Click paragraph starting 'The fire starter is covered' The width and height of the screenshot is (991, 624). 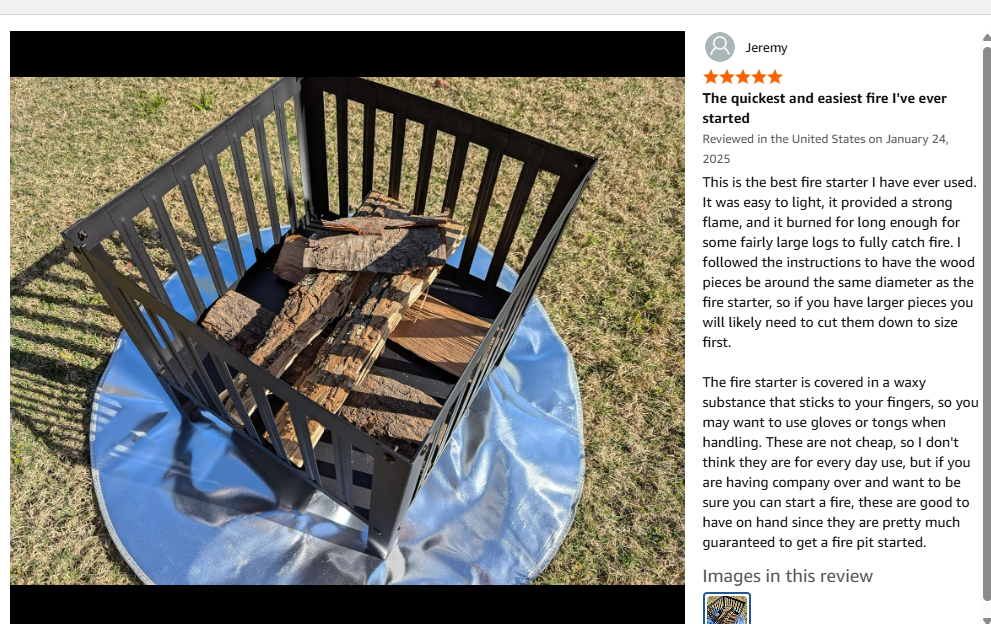840,462
